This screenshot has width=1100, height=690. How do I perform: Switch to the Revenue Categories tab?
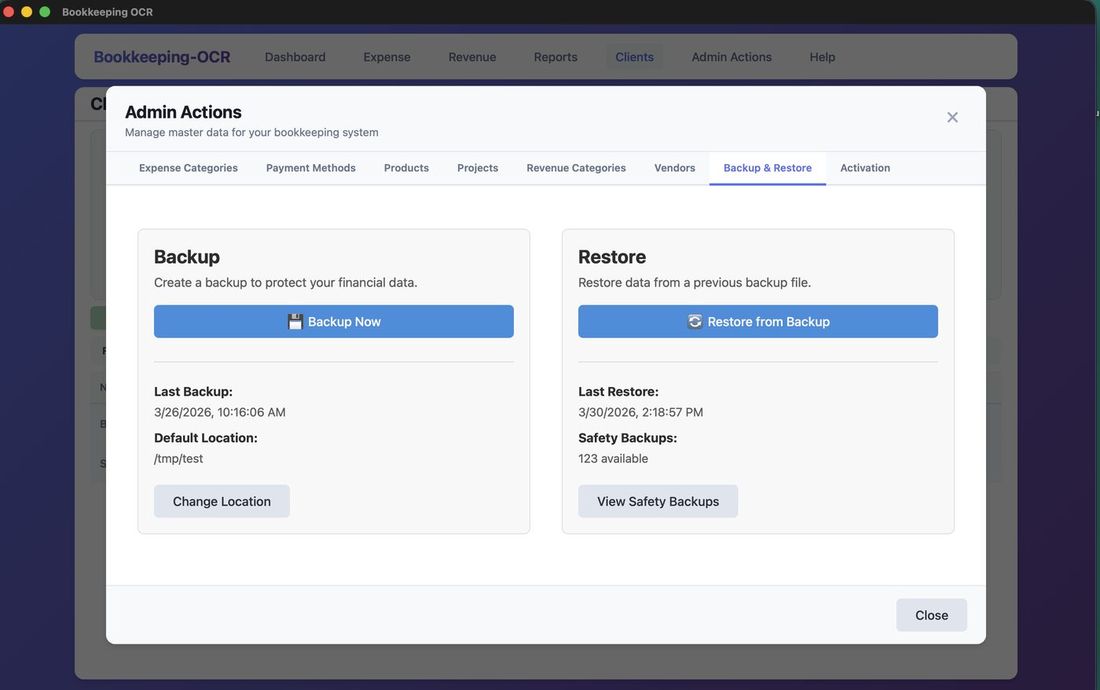pos(576,168)
